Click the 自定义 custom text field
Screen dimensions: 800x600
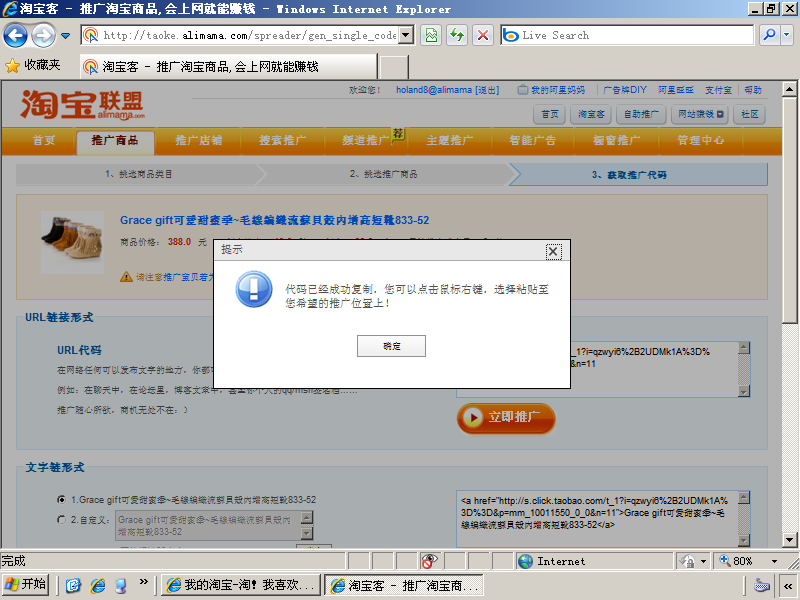208,526
